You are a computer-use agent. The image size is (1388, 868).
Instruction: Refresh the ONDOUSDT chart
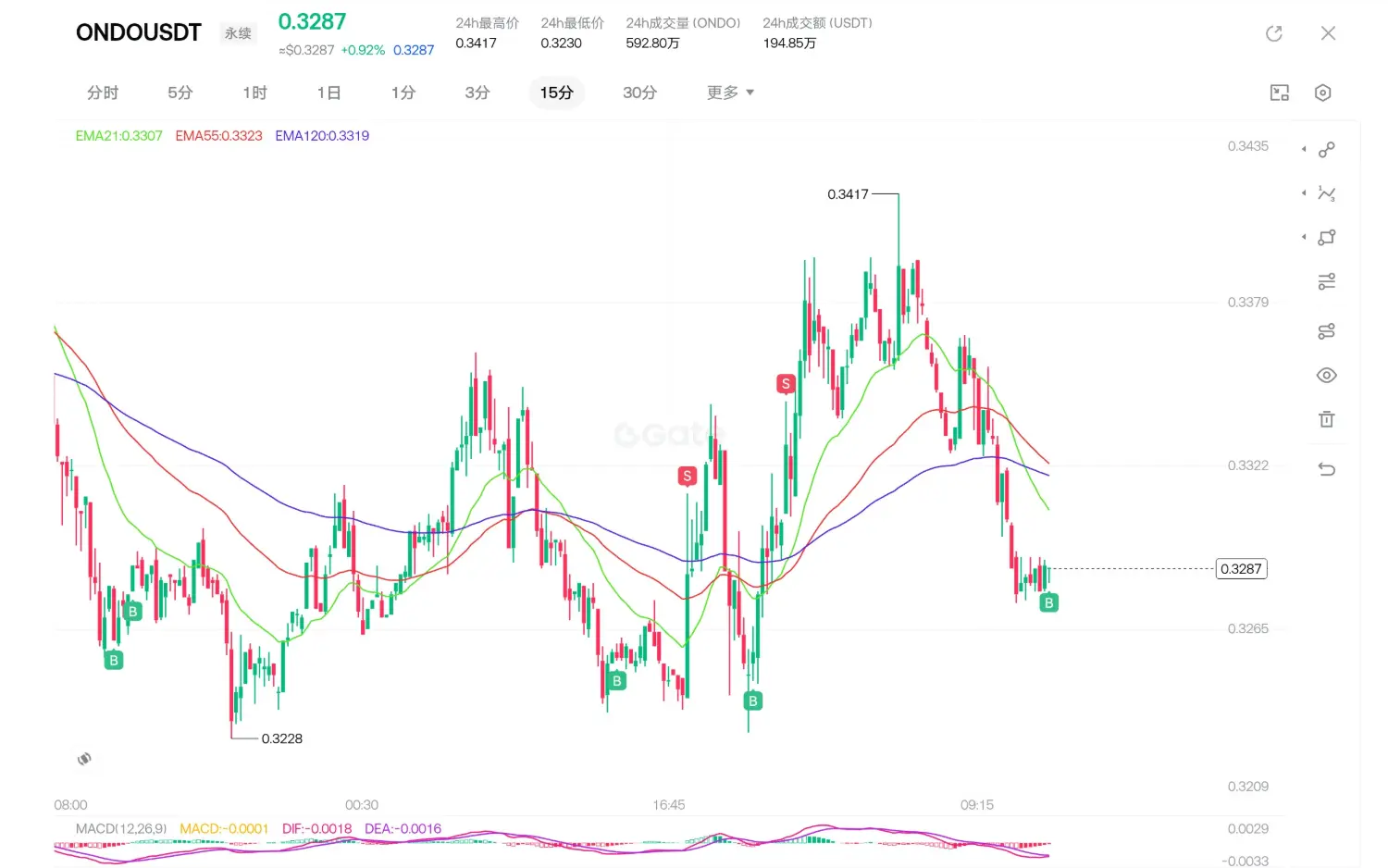click(x=1274, y=33)
